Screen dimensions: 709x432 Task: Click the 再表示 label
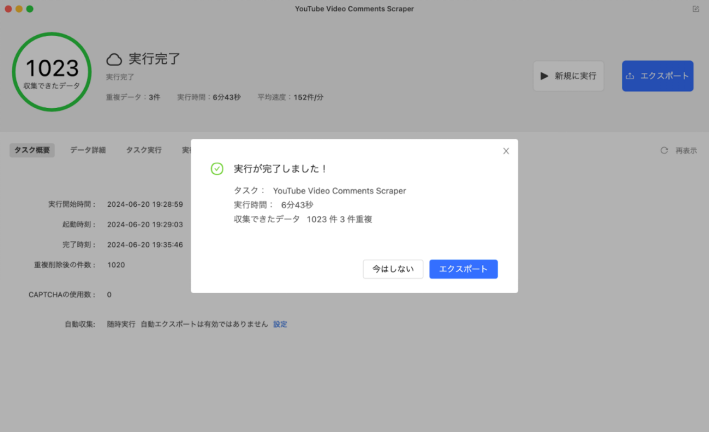(x=686, y=151)
